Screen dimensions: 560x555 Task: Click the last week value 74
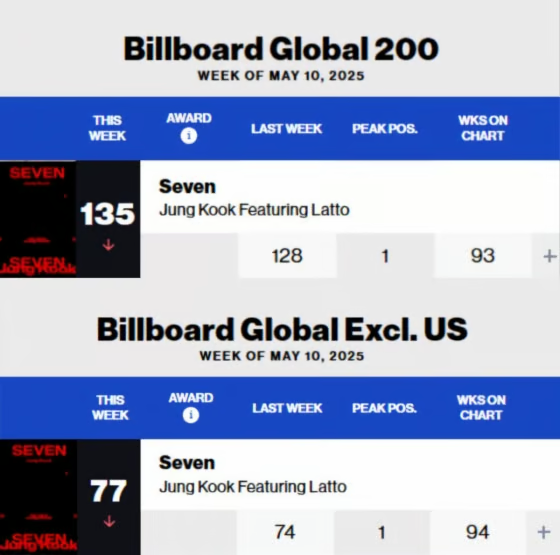click(x=285, y=532)
